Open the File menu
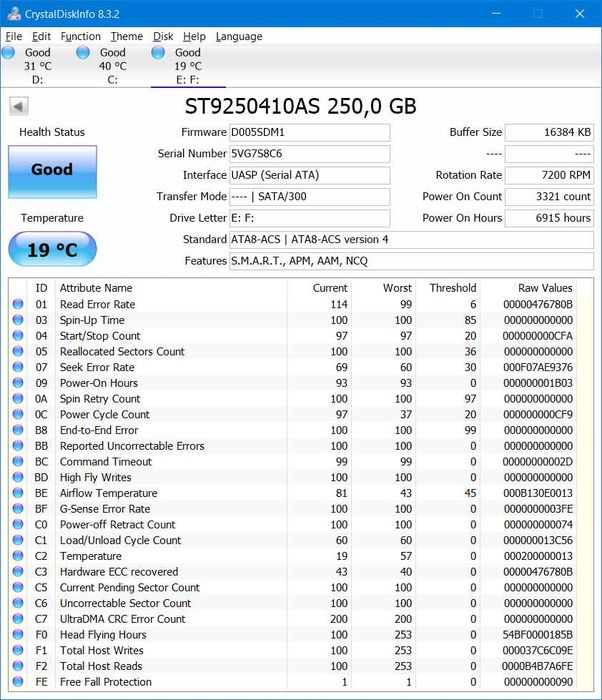Viewport: 602px width, 700px height. point(13,36)
